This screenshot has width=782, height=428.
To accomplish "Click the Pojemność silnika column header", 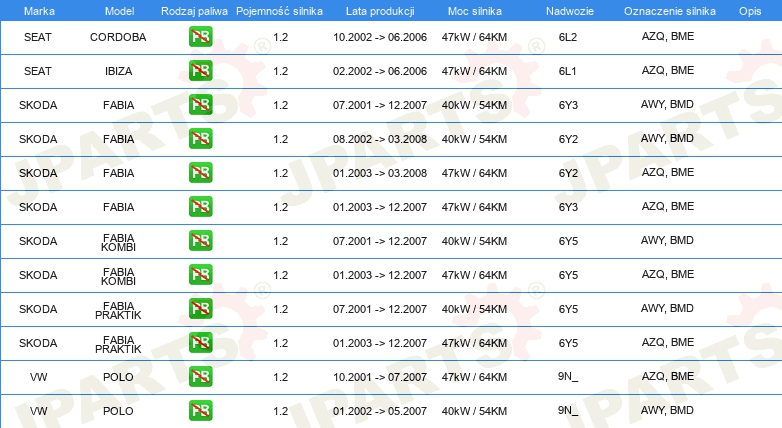I will (x=279, y=11).
